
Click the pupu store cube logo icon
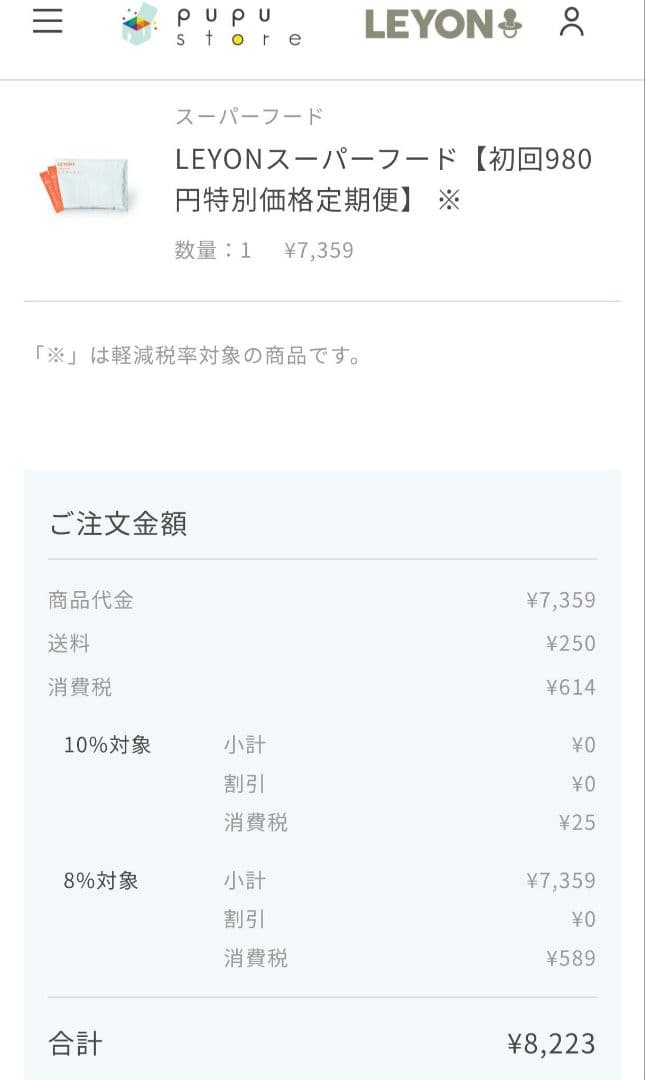(x=137, y=25)
